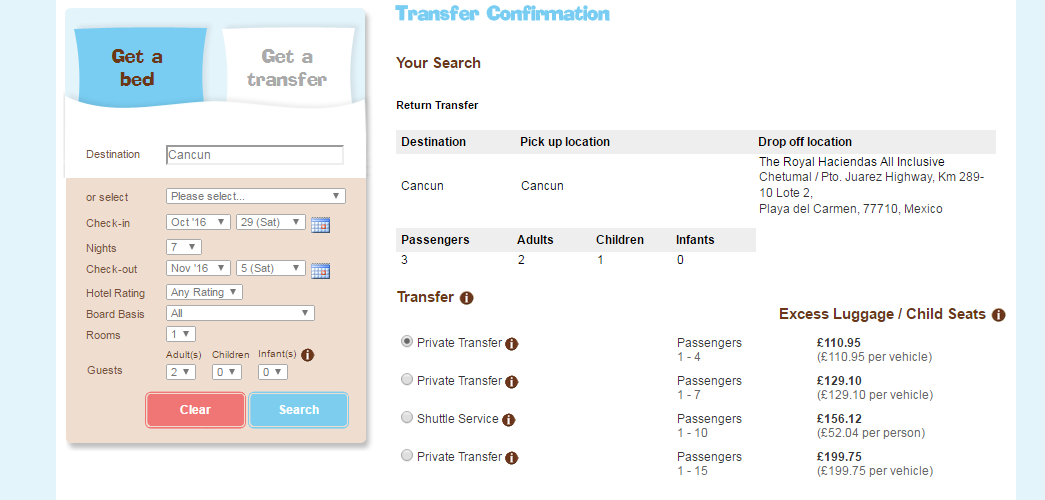Show info for the £110.95 Private Transfer
This screenshot has width=1045, height=500.
512,344
